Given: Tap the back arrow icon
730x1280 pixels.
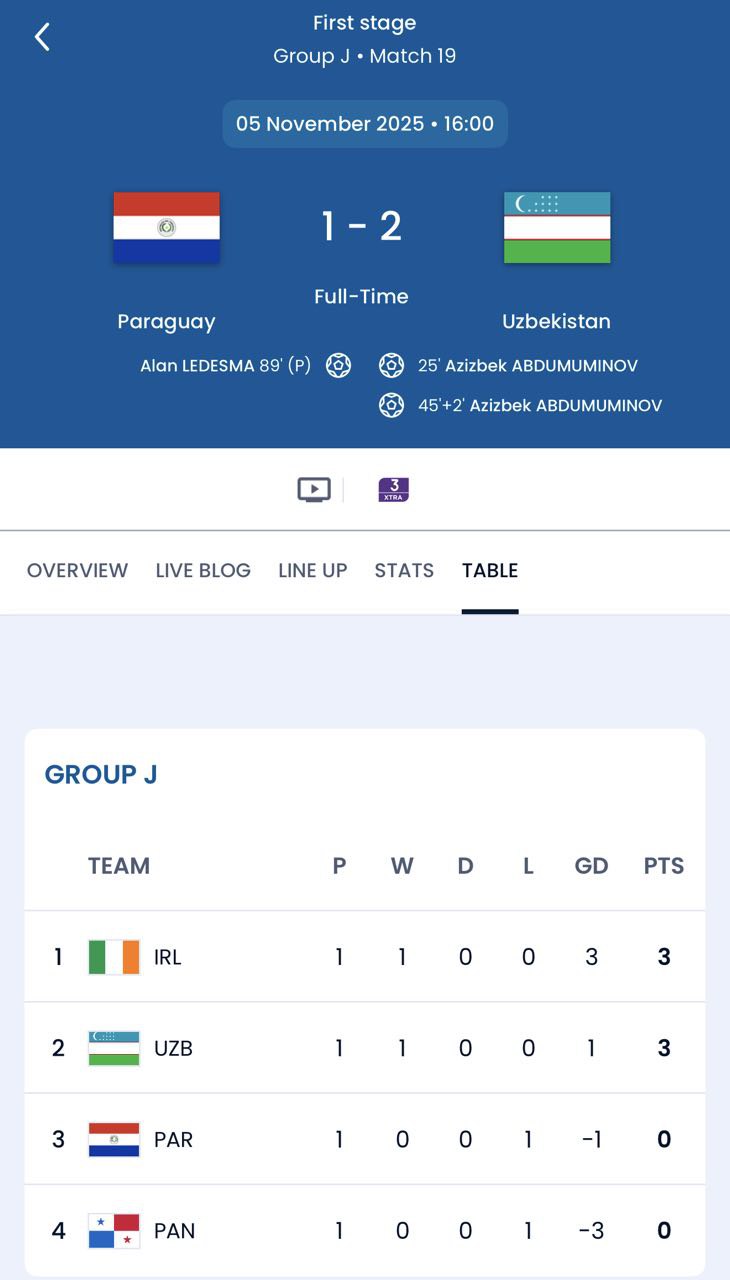Looking at the screenshot, I should [42, 38].
